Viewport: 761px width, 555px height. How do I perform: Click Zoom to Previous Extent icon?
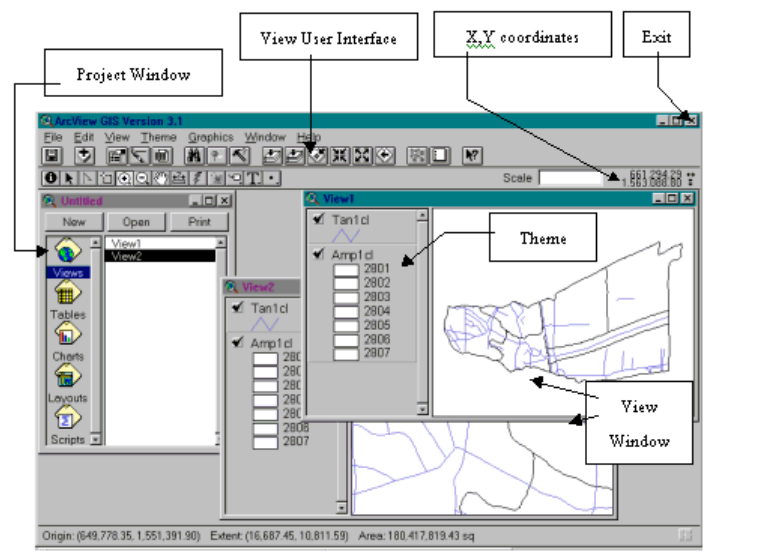[x=385, y=156]
